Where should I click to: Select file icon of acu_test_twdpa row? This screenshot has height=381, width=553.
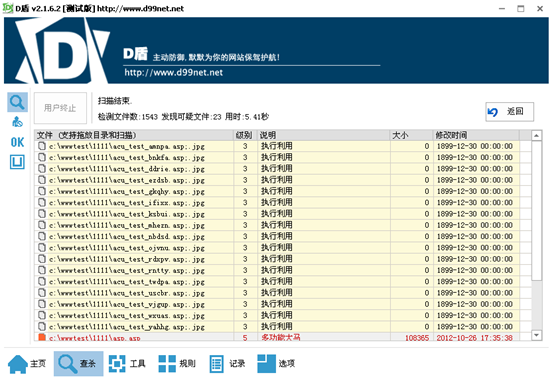(42, 282)
